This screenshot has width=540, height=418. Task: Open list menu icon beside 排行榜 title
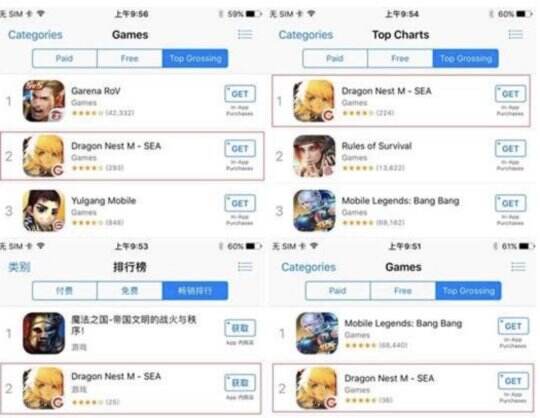pyautogui.click(x=245, y=267)
